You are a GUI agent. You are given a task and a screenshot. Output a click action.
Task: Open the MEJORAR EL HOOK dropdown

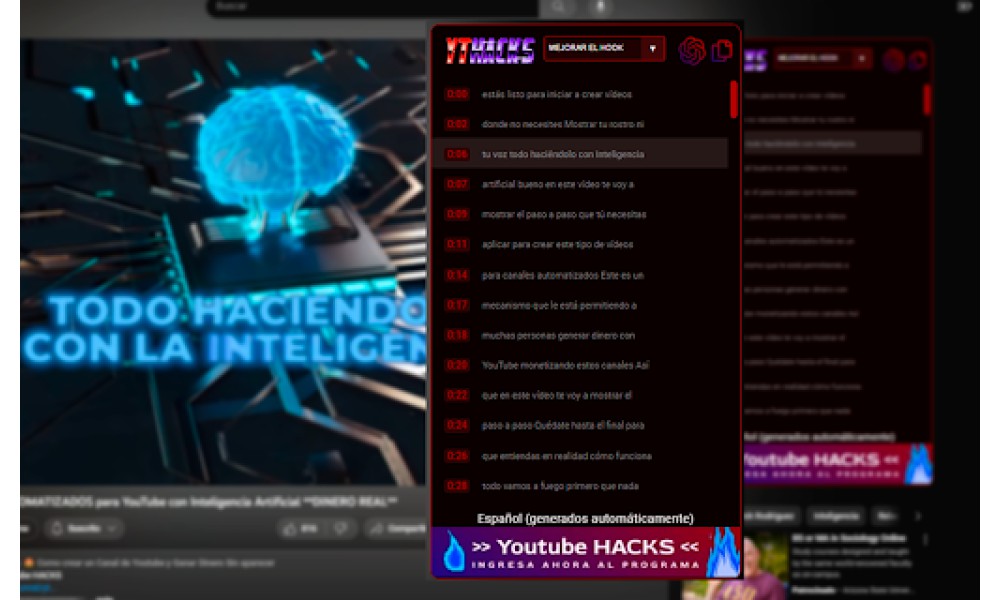pyautogui.click(x=604, y=48)
